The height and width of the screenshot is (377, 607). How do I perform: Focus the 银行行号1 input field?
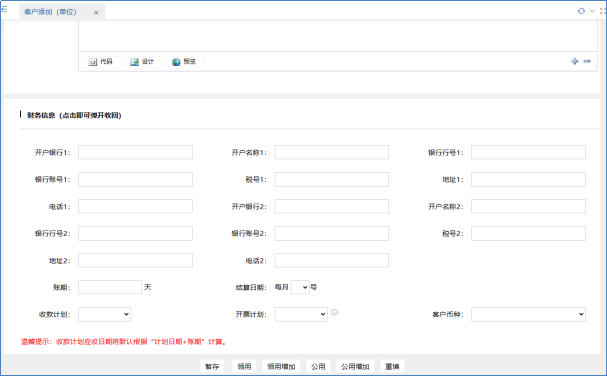528,152
